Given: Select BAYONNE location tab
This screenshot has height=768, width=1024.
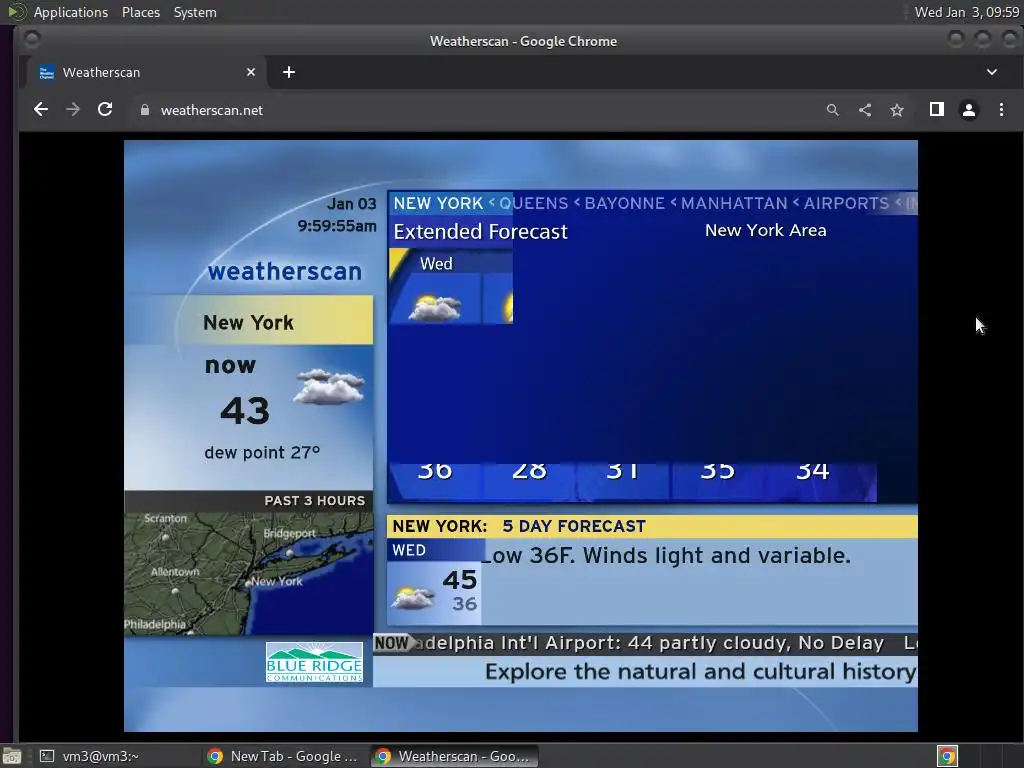Looking at the screenshot, I should click(x=624, y=203).
